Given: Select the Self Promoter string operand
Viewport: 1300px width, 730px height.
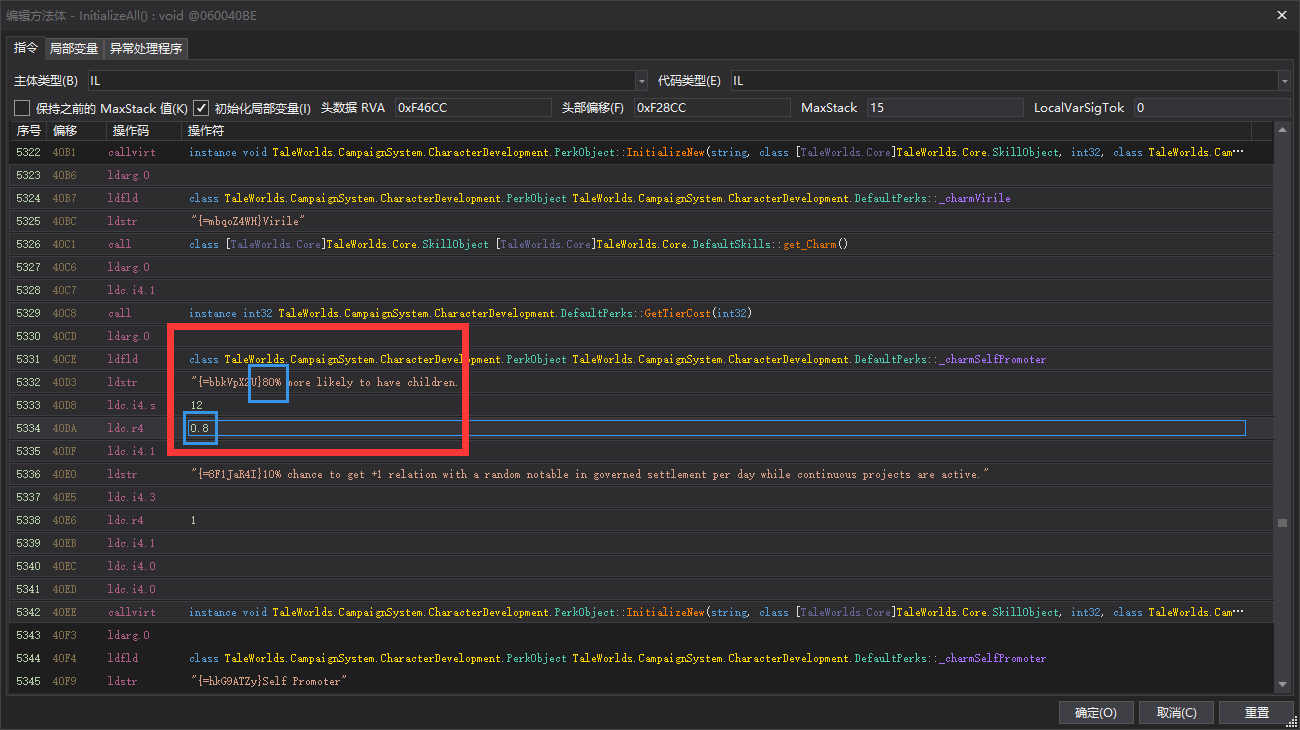Looking at the screenshot, I should point(268,681).
